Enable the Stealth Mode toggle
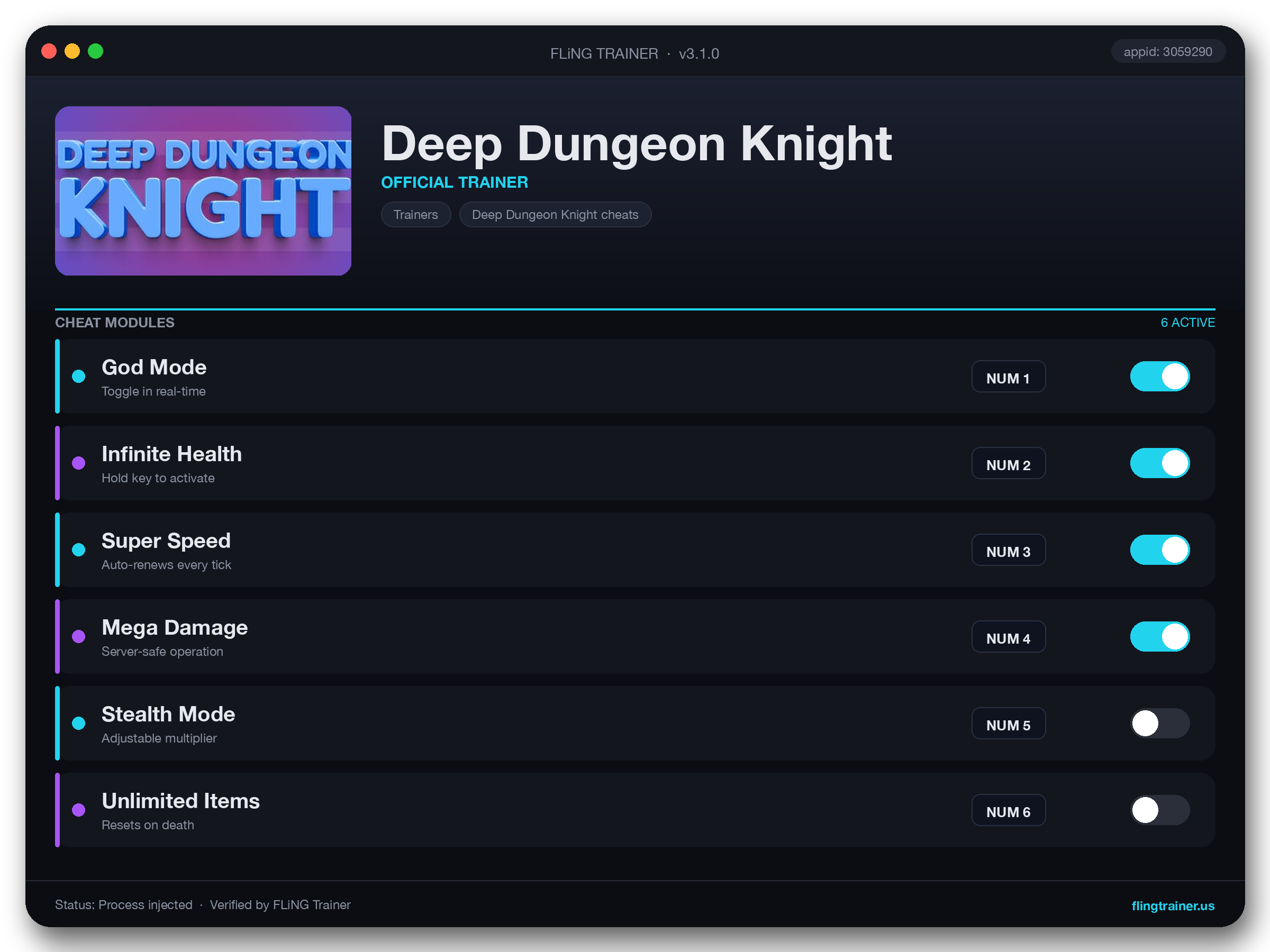Screen dimensions: 1270x952 [1160, 723]
